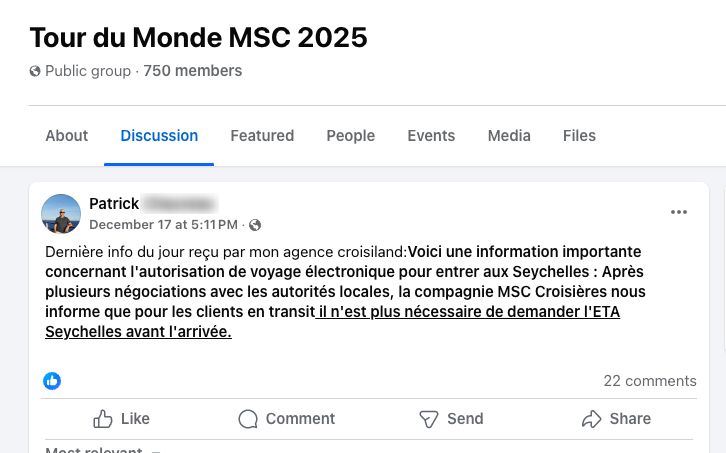Switch to the Files tab
Viewport: 726px width, 453px height.
point(579,136)
